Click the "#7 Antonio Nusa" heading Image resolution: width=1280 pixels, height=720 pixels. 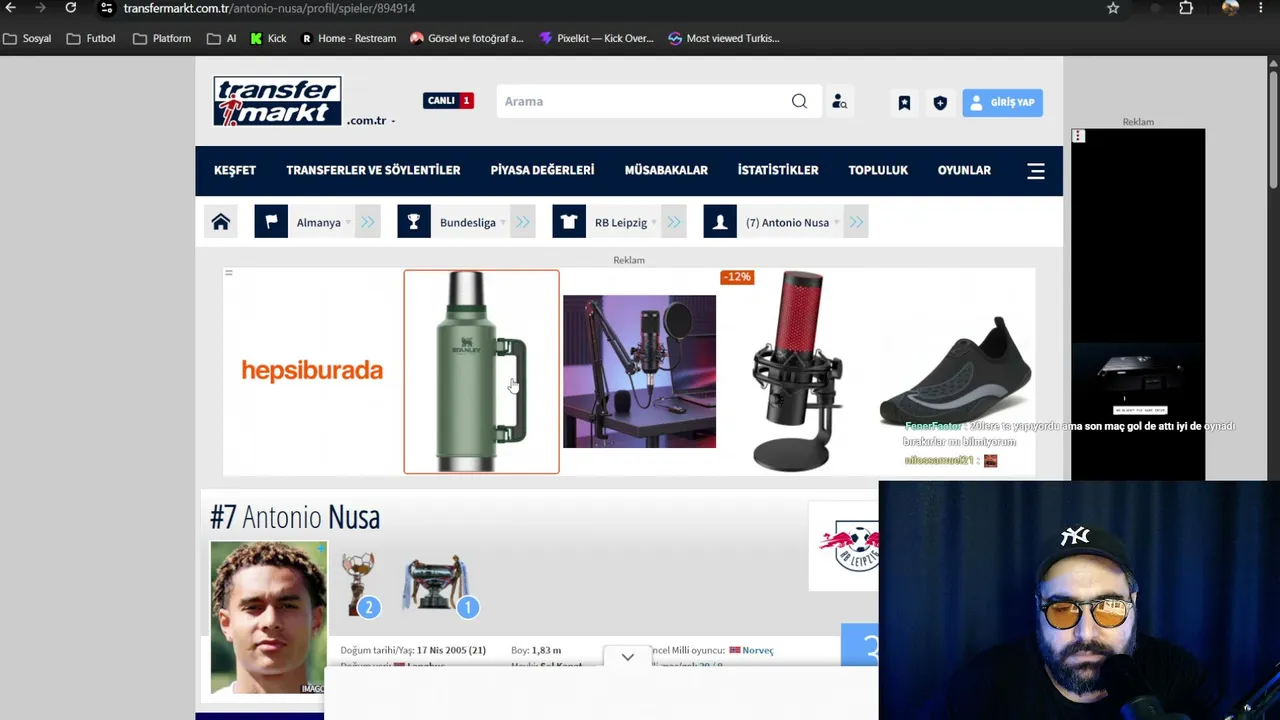click(x=295, y=517)
